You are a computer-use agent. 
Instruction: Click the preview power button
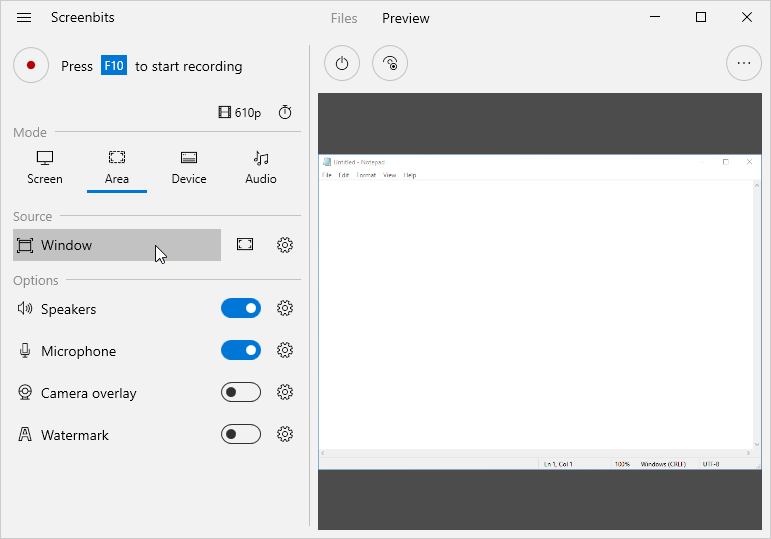point(342,63)
